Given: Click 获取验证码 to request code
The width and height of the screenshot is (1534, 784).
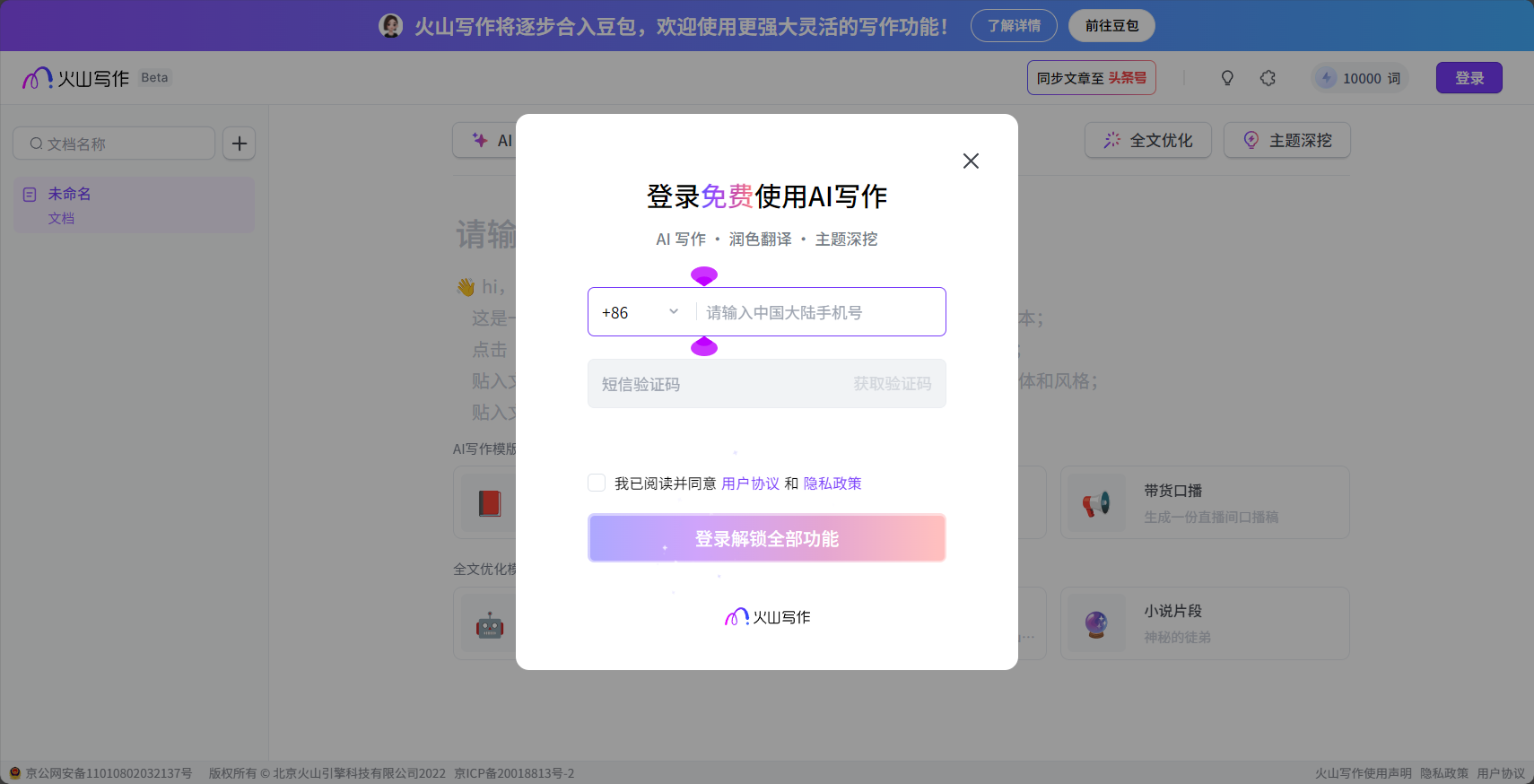Looking at the screenshot, I should 893,384.
